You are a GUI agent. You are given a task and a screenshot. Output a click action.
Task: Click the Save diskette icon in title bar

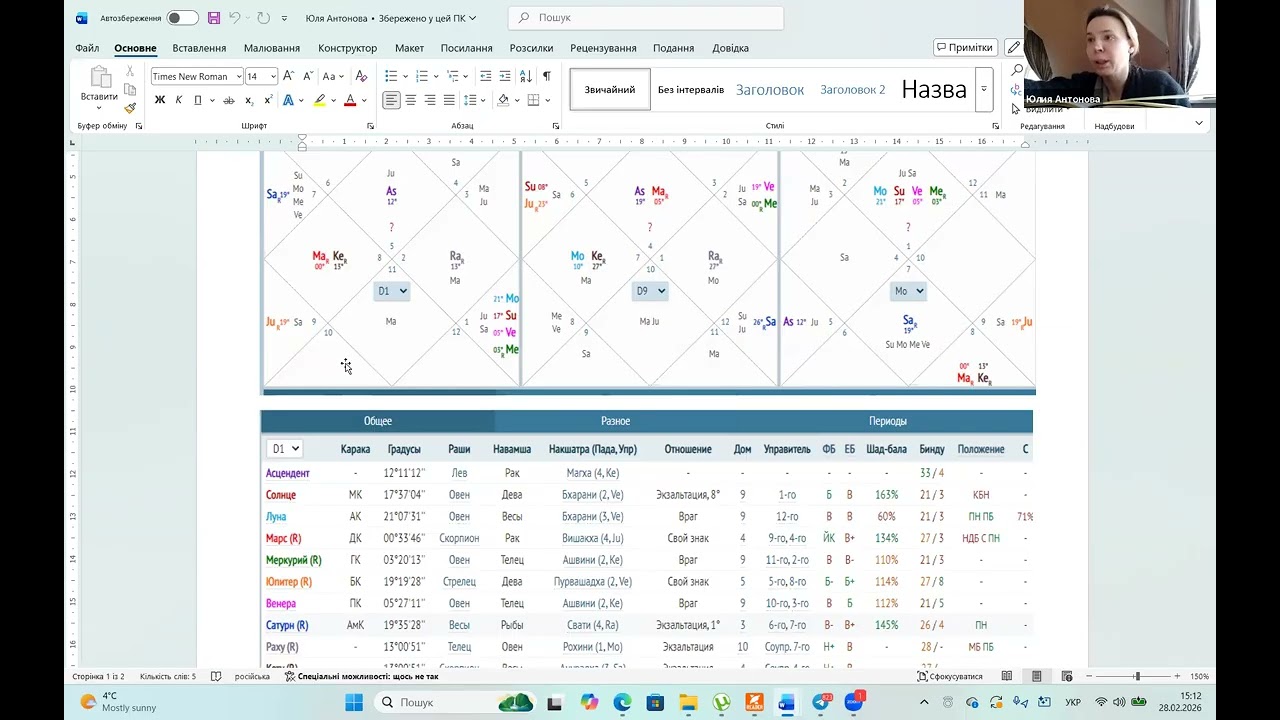coord(214,18)
